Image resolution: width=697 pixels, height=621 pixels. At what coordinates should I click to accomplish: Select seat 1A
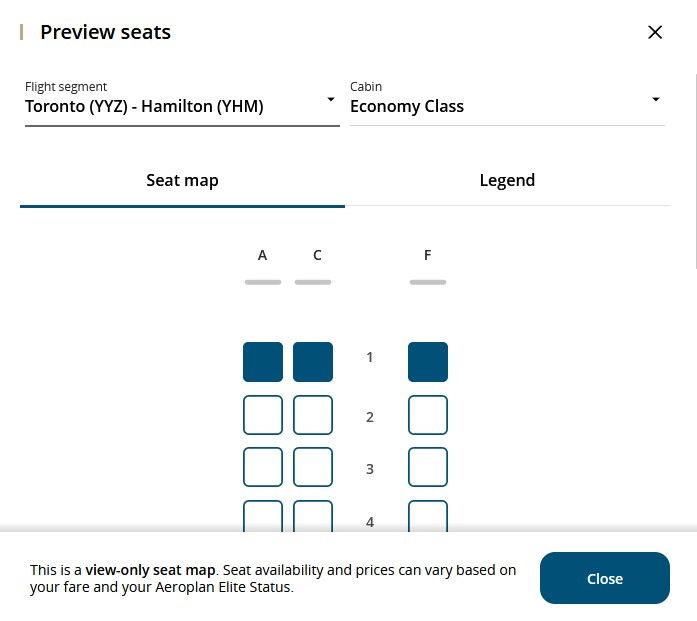(x=263, y=362)
